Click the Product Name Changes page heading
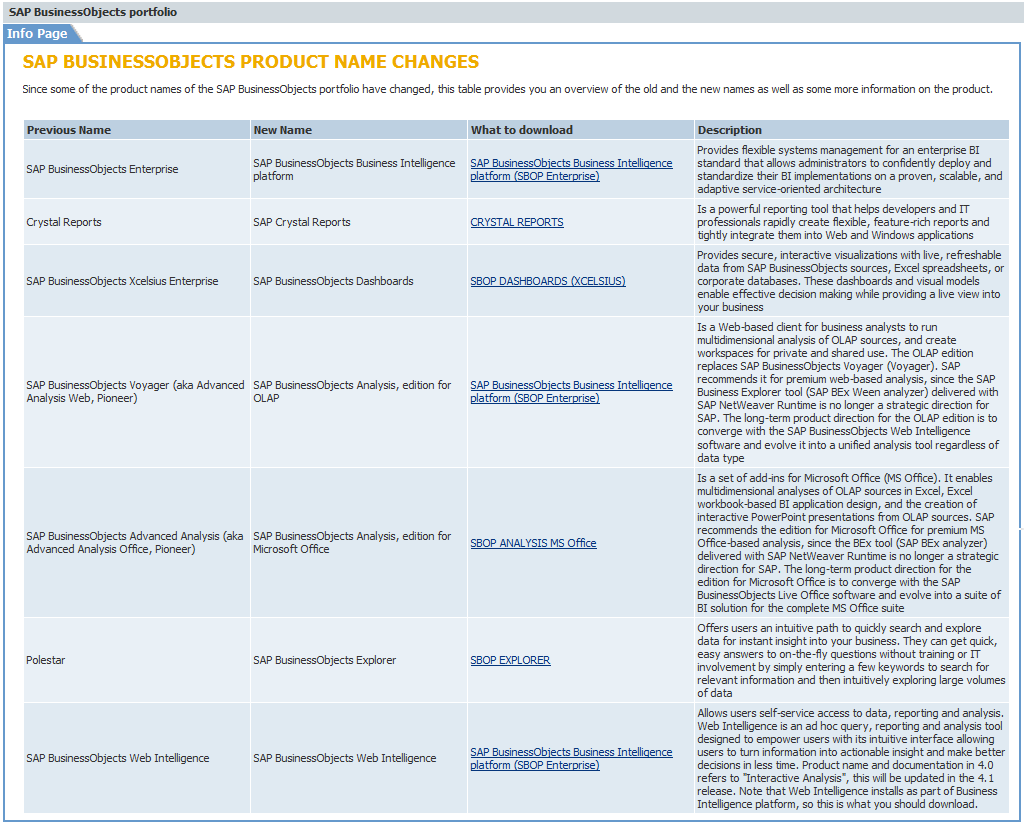This screenshot has width=1024, height=826. [250, 62]
